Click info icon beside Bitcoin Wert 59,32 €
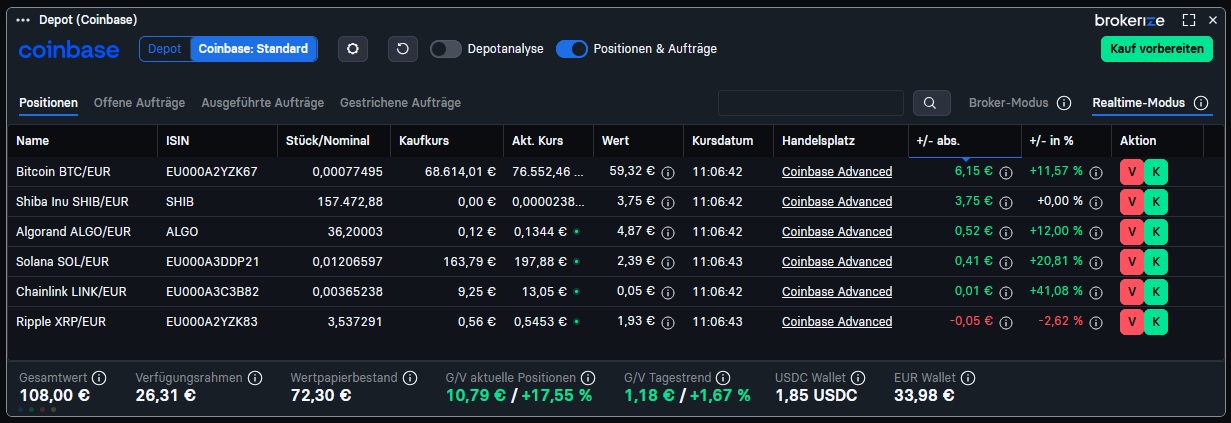This screenshot has height=423, width=1231. tap(668, 172)
